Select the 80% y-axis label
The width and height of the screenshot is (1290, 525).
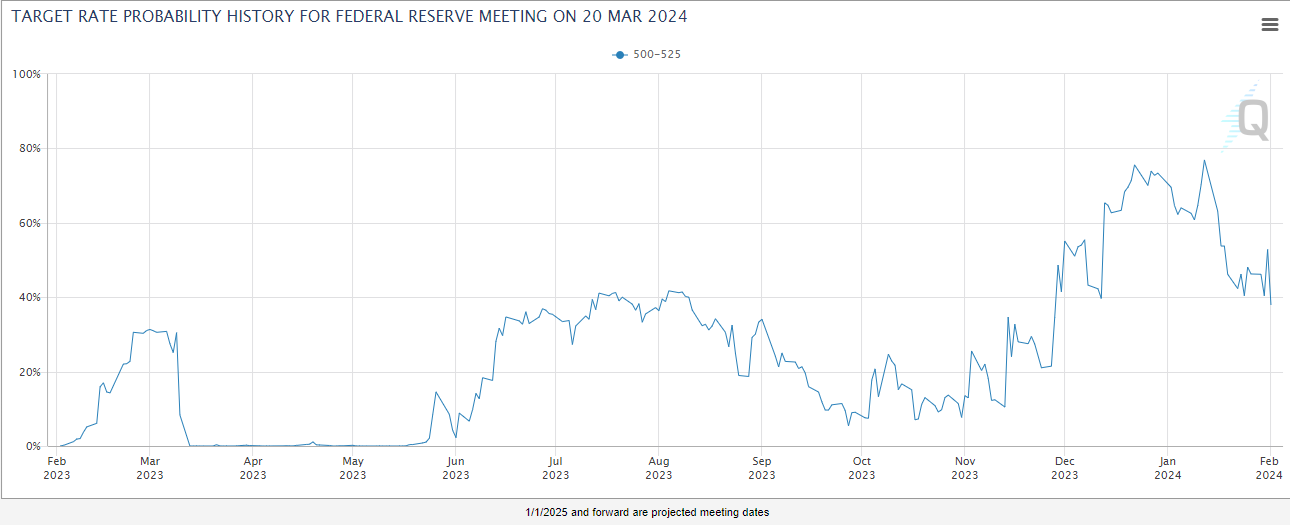point(28,149)
